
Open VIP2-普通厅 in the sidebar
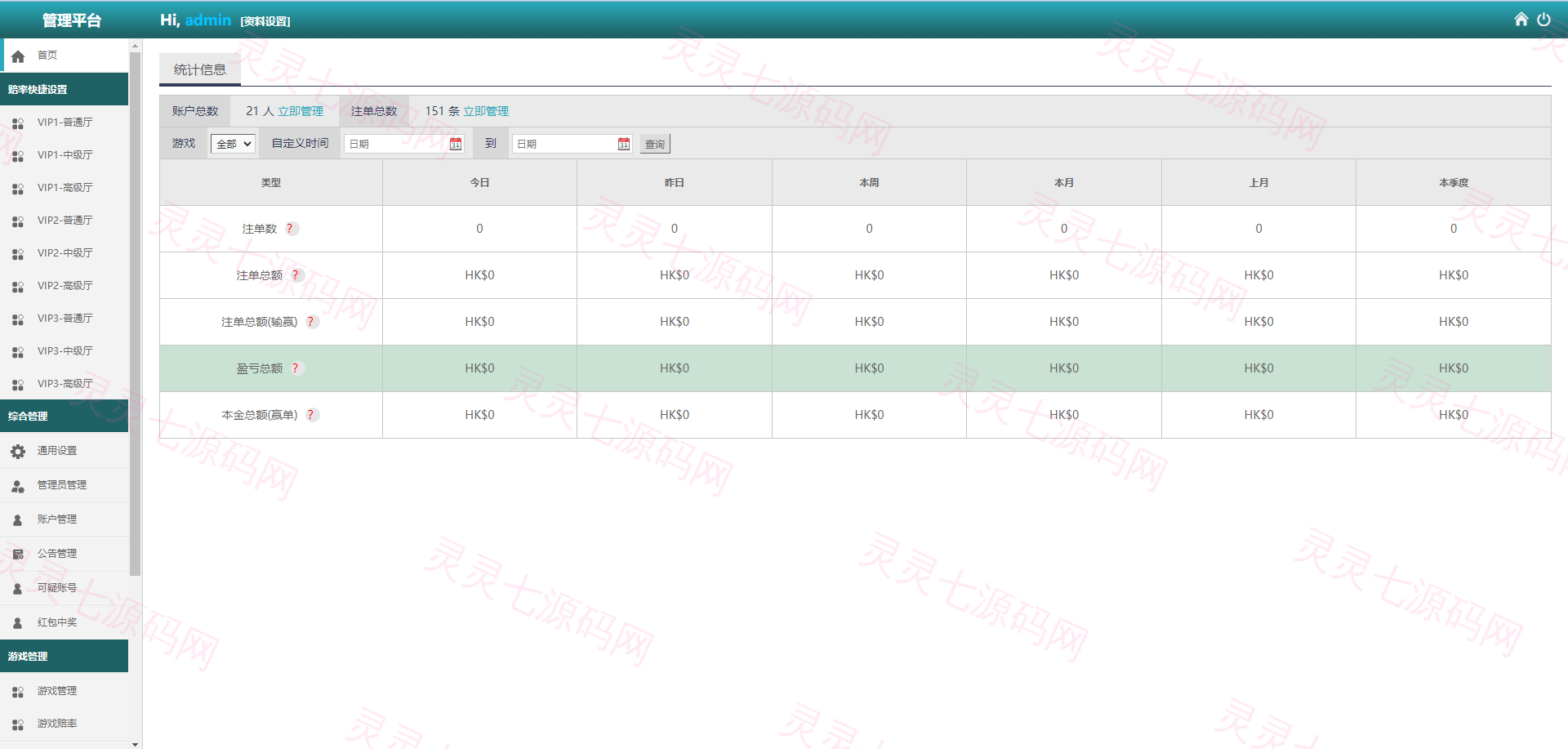click(x=65, y=221)
